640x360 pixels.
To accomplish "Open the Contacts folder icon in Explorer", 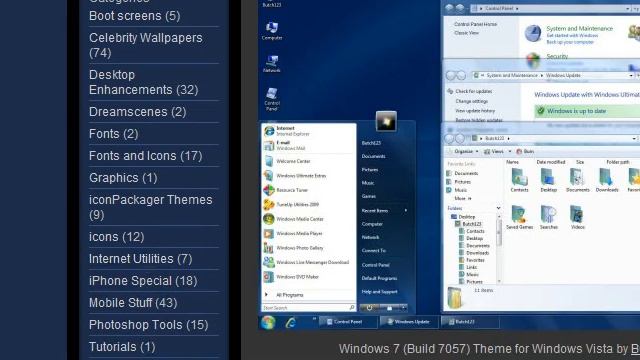I will pos(519,180).
